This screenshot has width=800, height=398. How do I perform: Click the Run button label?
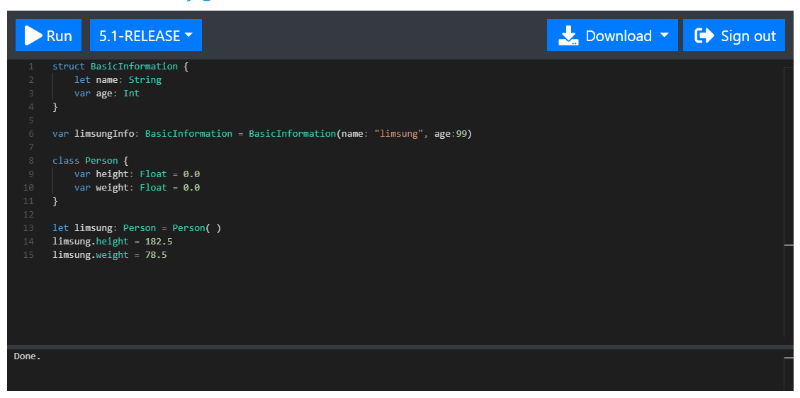point(59,36)
